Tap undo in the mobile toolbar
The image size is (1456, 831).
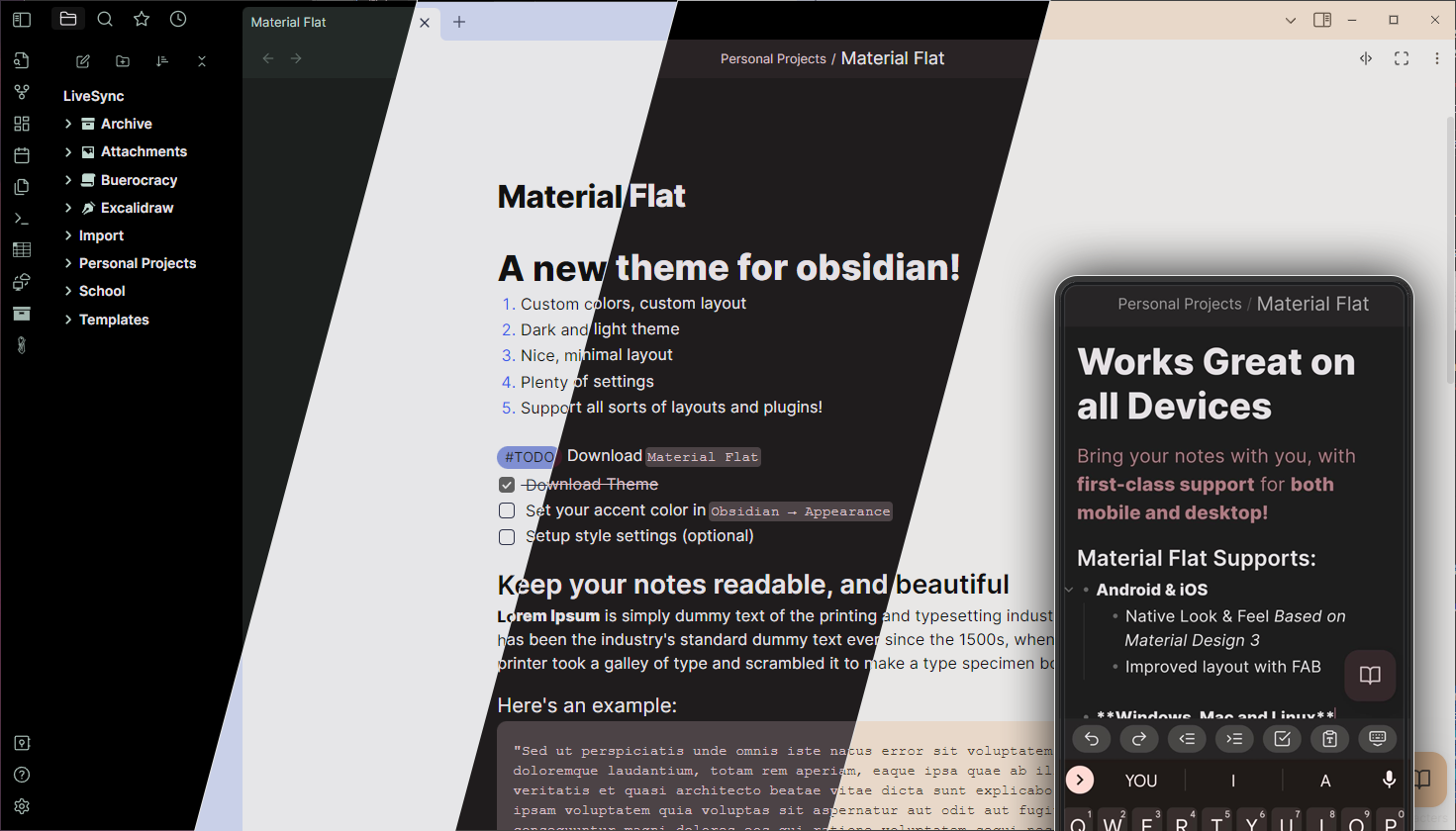1092,738
